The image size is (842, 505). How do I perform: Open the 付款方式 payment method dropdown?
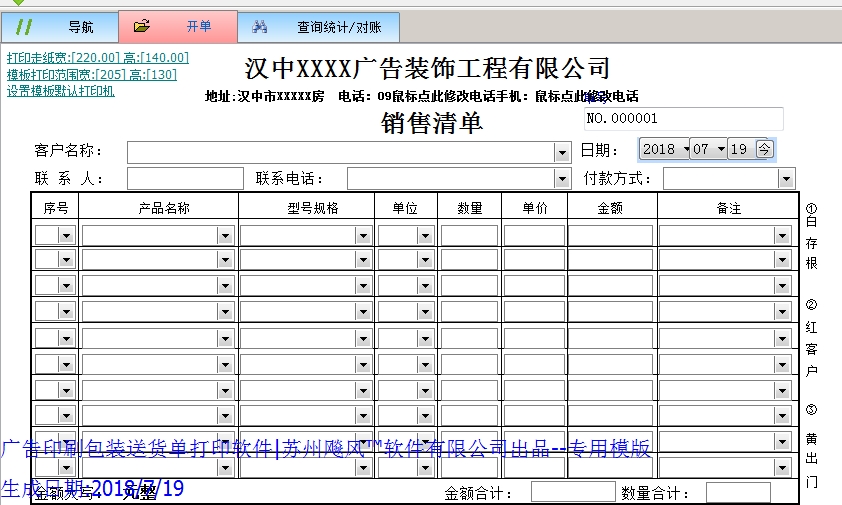coord(786,179)
